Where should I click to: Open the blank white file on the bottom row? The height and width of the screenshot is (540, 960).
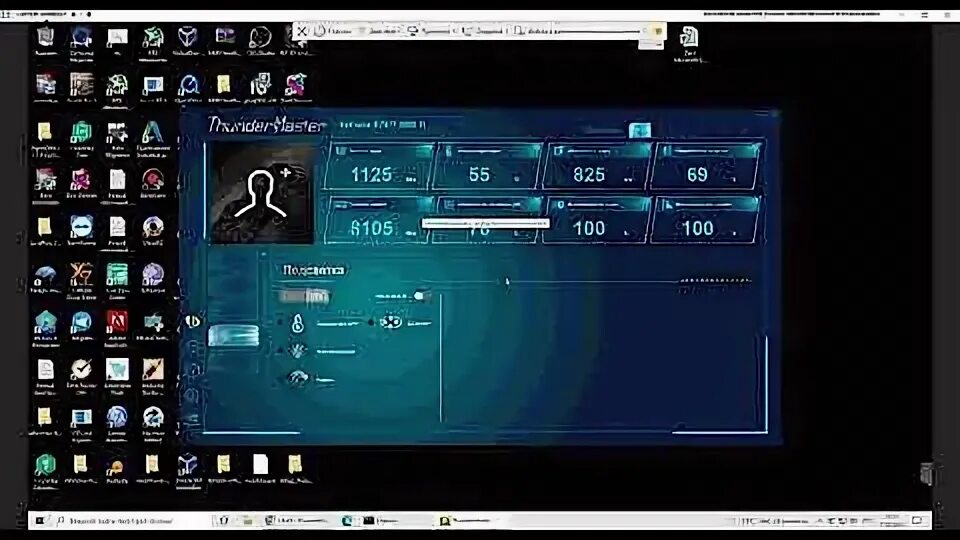tap(260, 467)
